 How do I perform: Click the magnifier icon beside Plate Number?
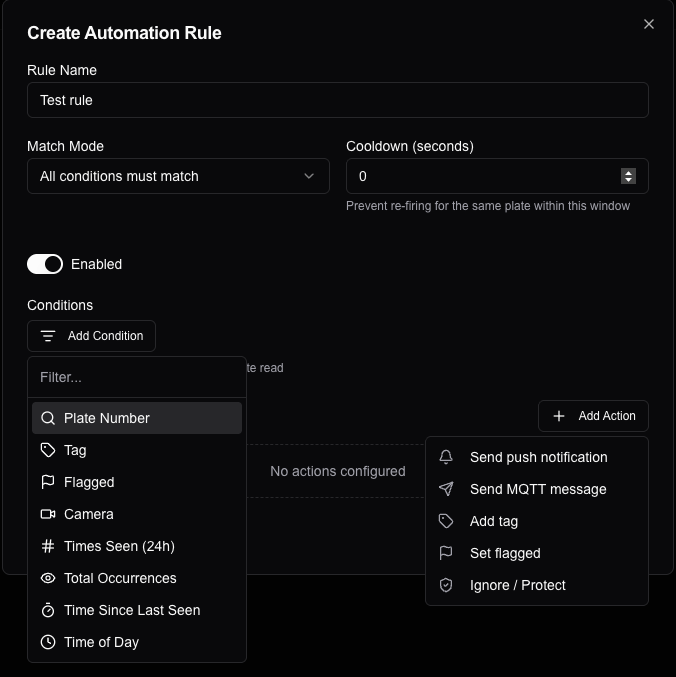[48, 418]
